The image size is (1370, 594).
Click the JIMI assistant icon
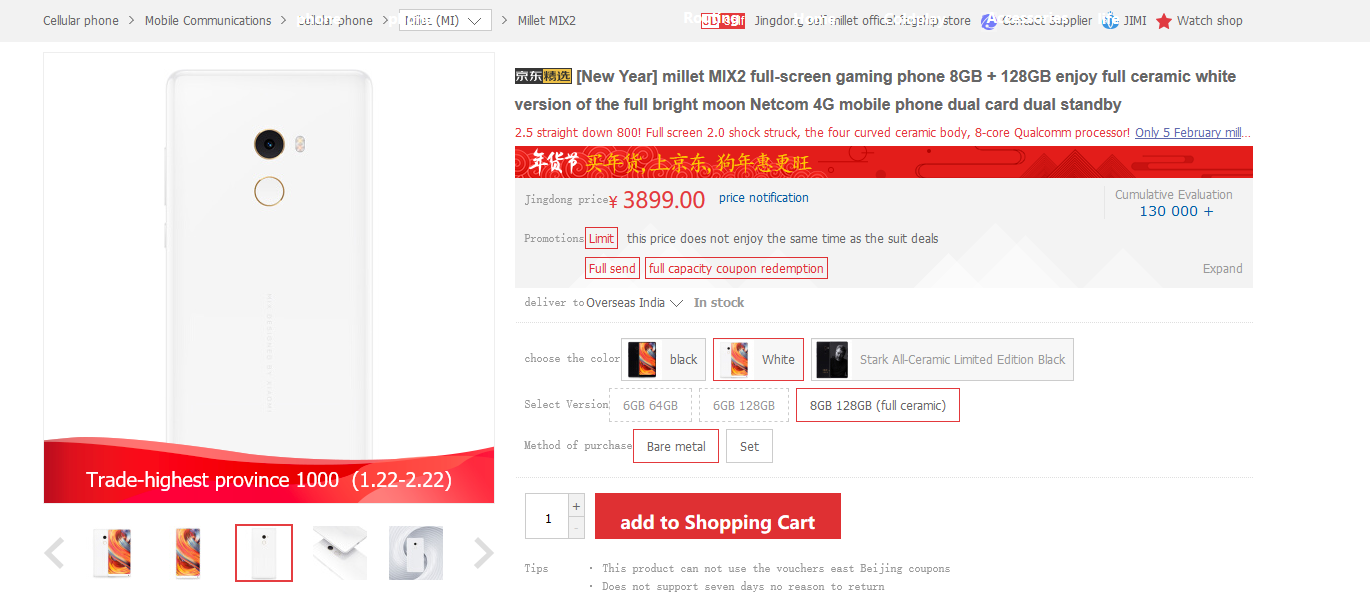1110,21
